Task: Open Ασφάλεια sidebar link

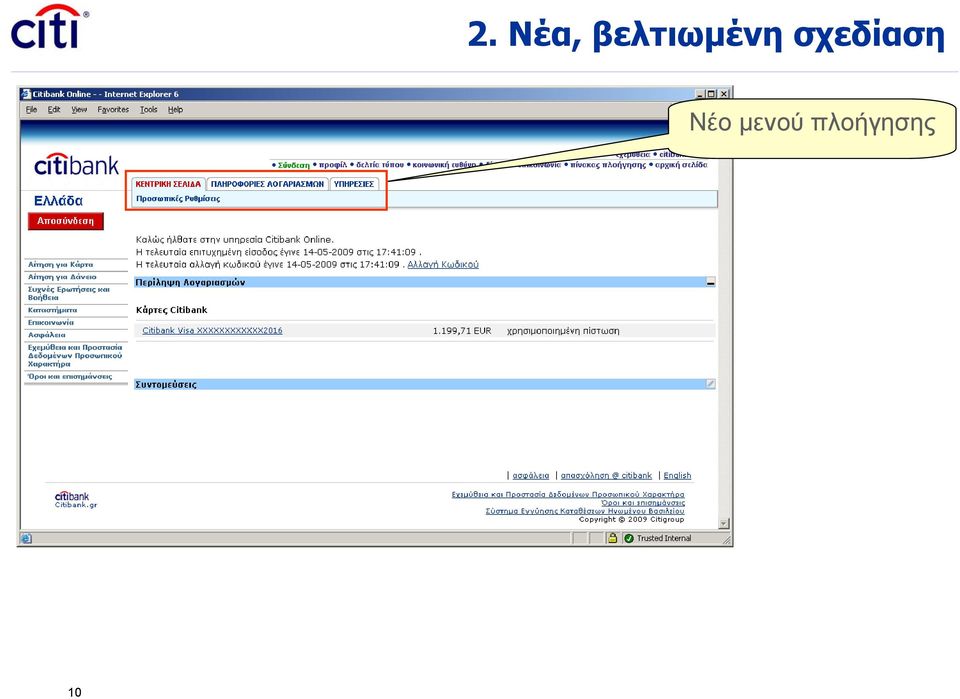Action: [x=47, y=335]
